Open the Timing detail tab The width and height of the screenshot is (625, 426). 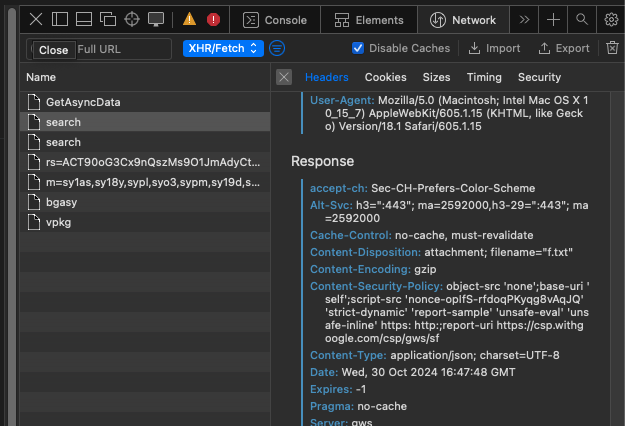(x=484, y=77)
